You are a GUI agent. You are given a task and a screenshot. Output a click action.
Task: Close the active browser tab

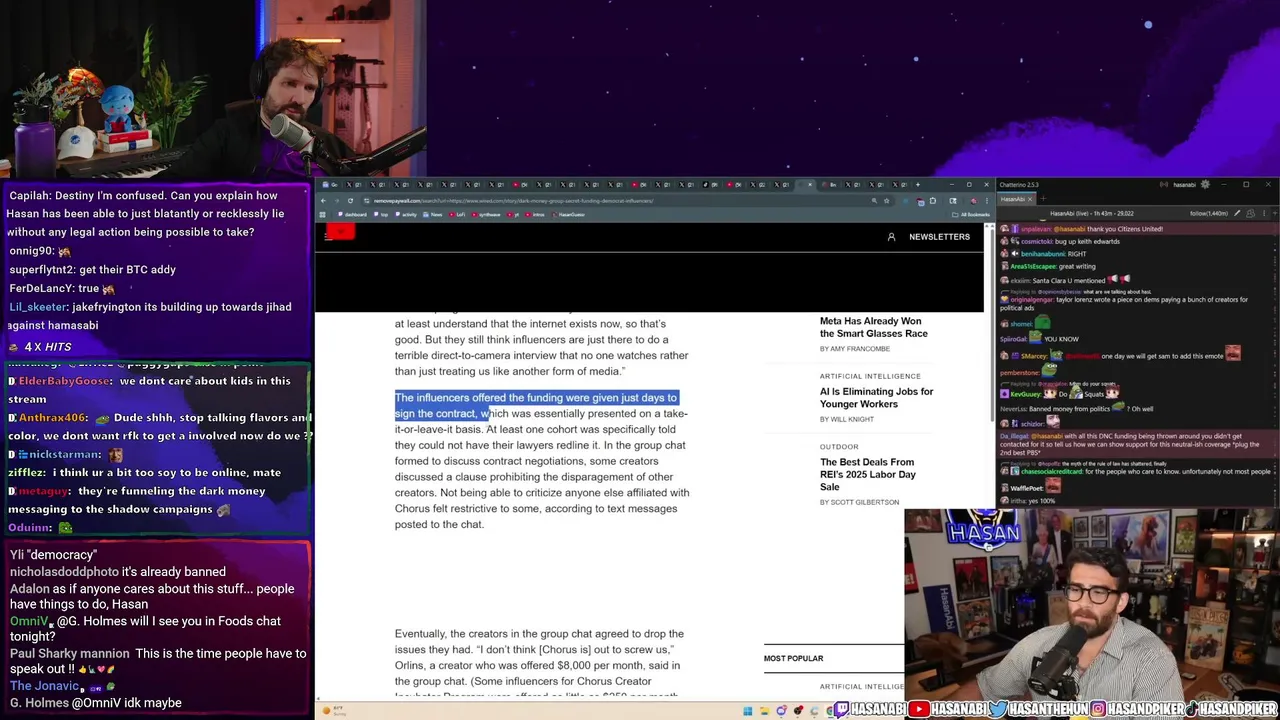click(810, 185)
